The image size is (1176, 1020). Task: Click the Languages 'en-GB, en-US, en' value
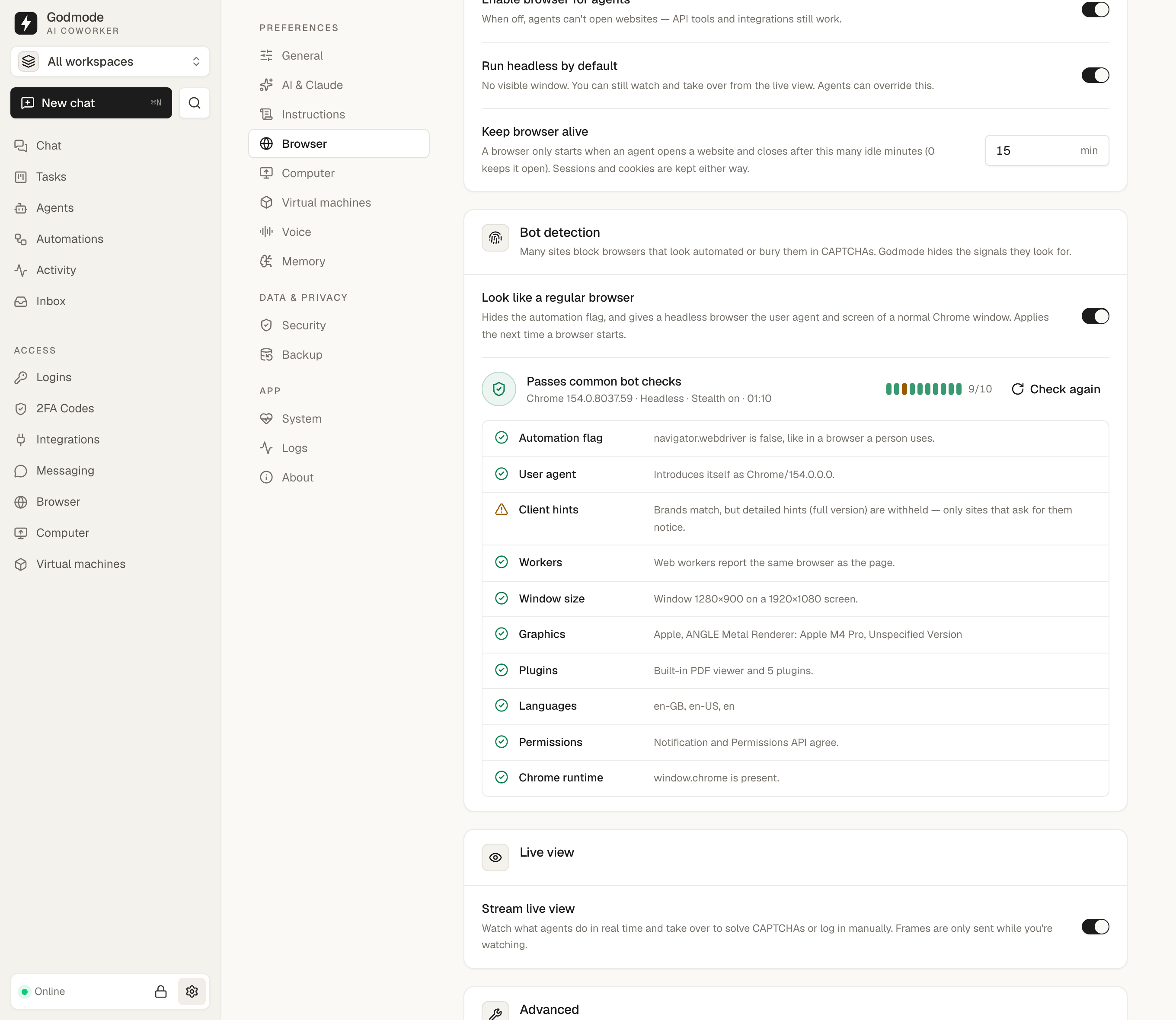(693, 706)
